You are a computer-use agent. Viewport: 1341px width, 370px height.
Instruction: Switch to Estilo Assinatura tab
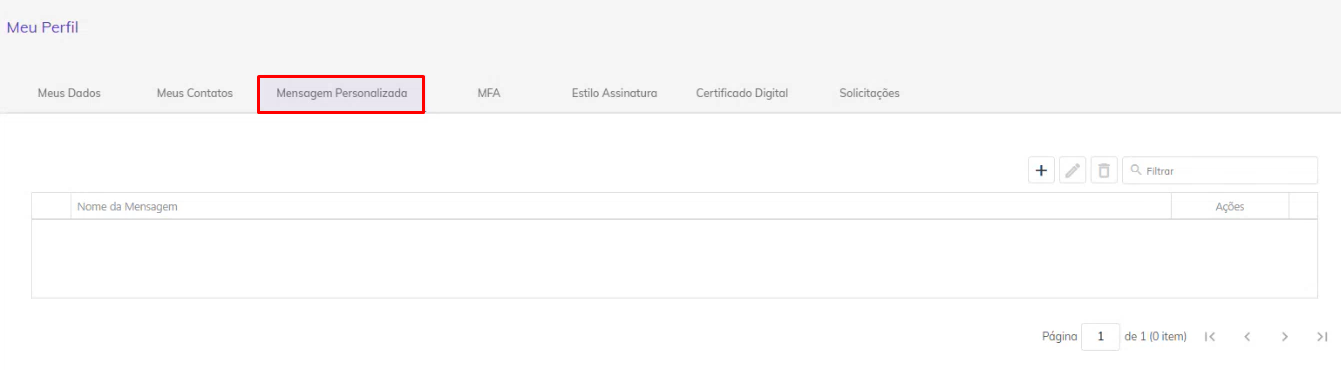[614, 93]
